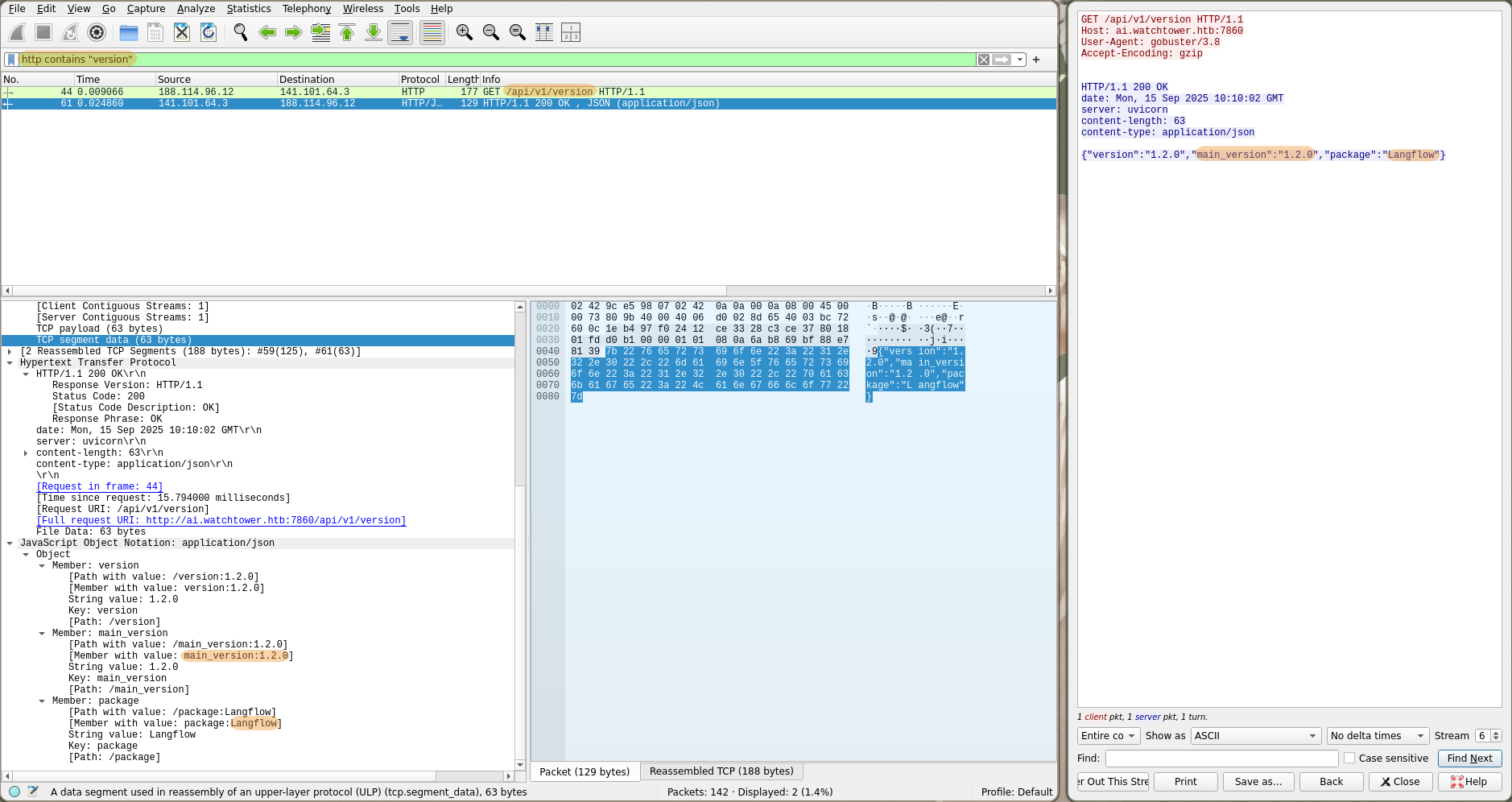The image size is (1512, 802).
Task: Open the find packet toolbar tool
Action: 239,32
